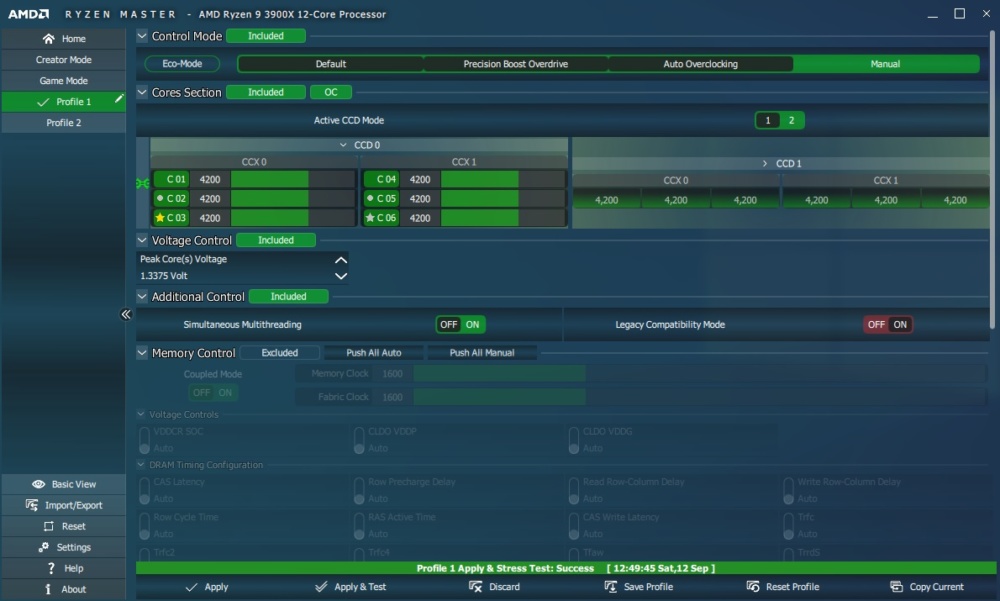Click the AMD logo in title bar
1000x601 pixels.
pos(28,13)
